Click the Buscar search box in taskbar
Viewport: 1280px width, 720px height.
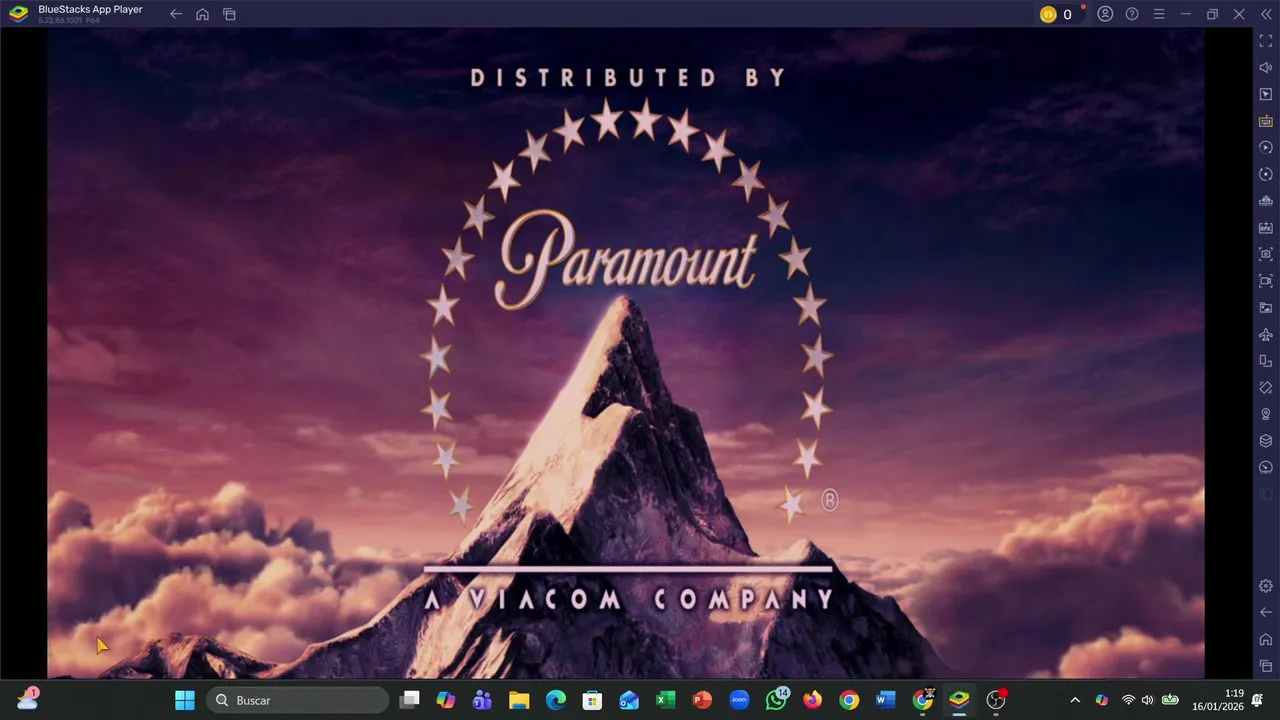[297, 700]
